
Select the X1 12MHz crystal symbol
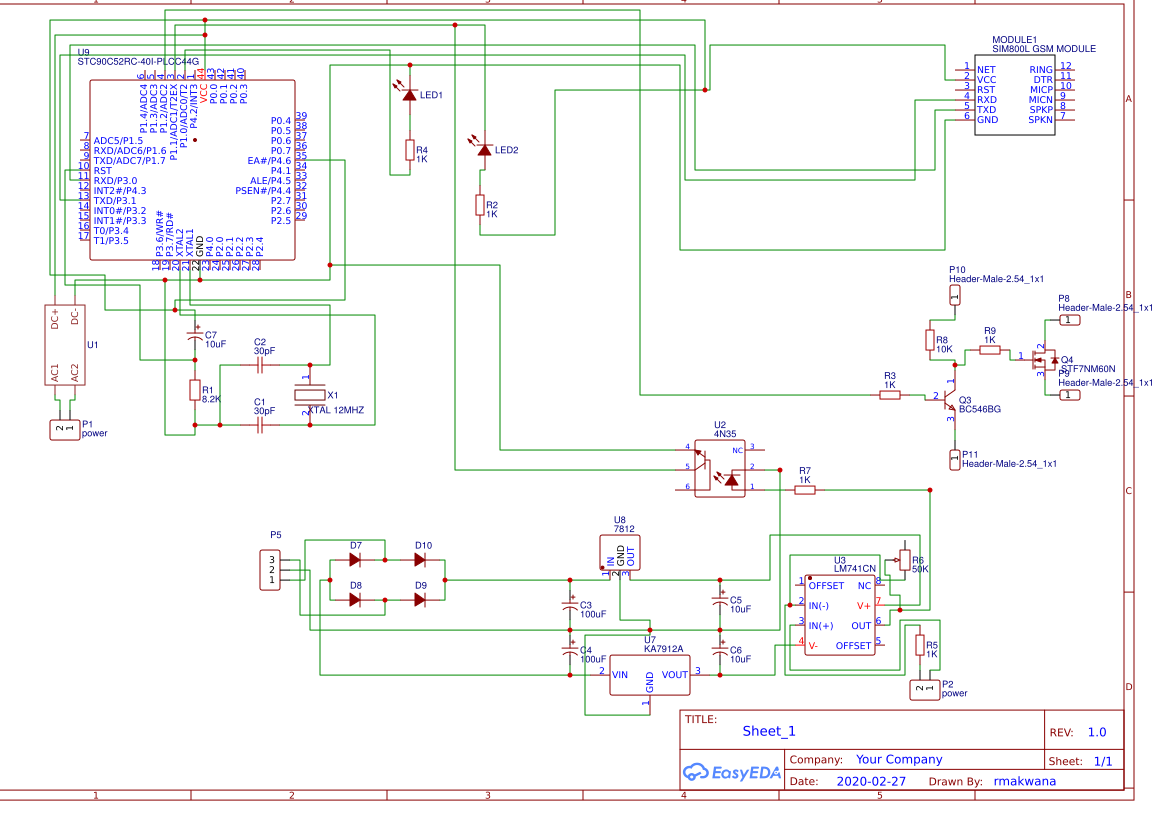[x=309, y=395]
